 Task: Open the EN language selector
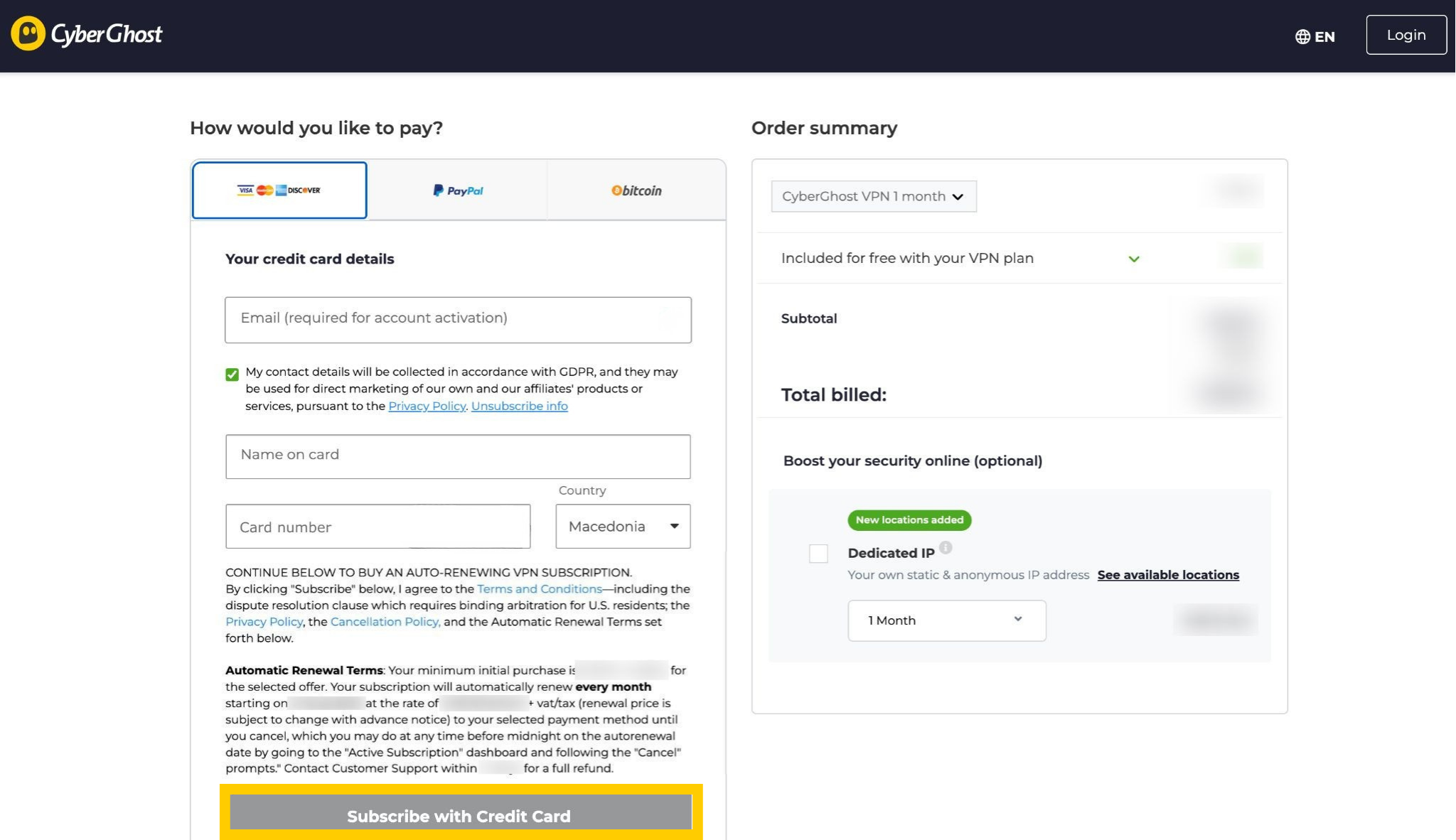(1315, 36)
